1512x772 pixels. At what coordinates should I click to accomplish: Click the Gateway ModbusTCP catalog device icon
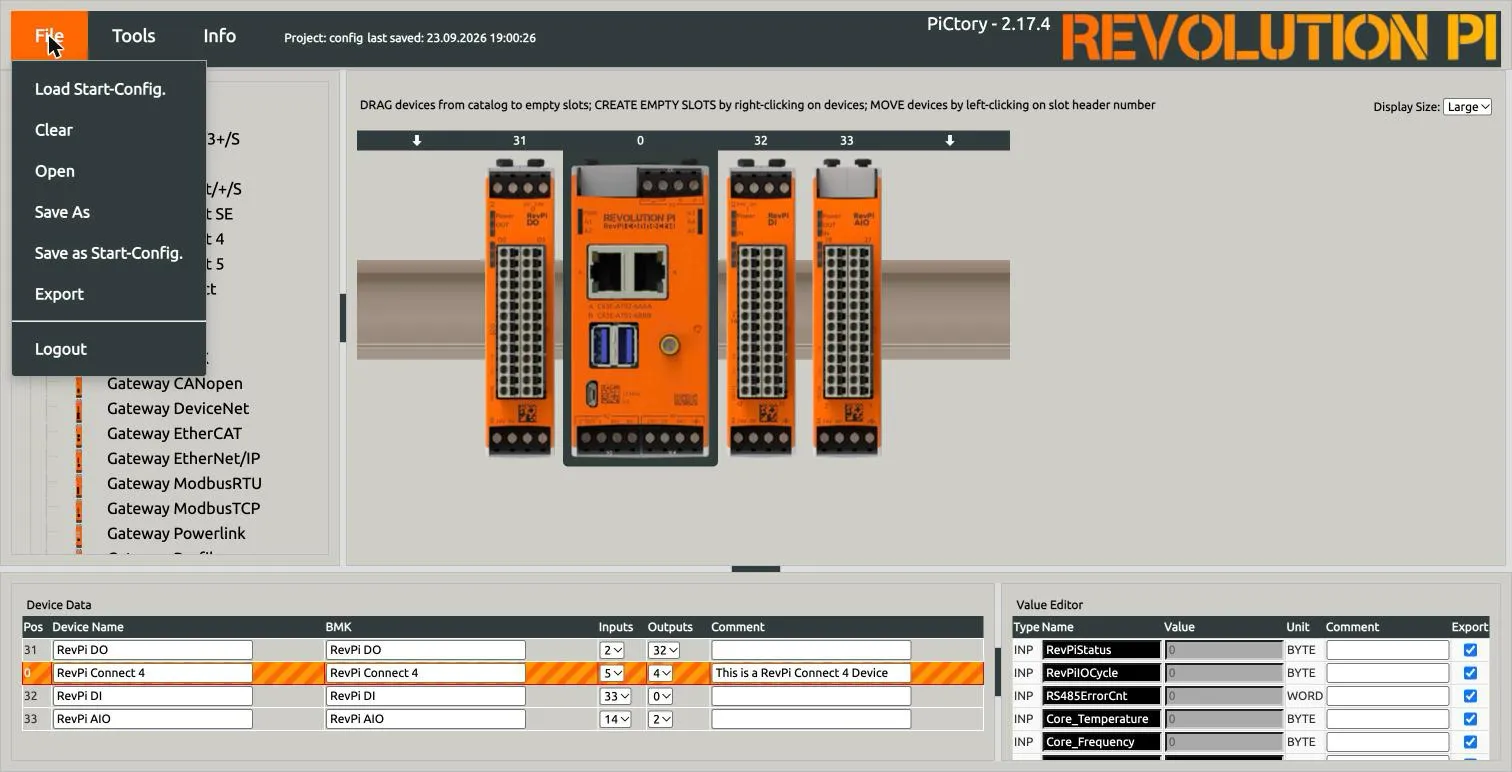tap(79, 509)
